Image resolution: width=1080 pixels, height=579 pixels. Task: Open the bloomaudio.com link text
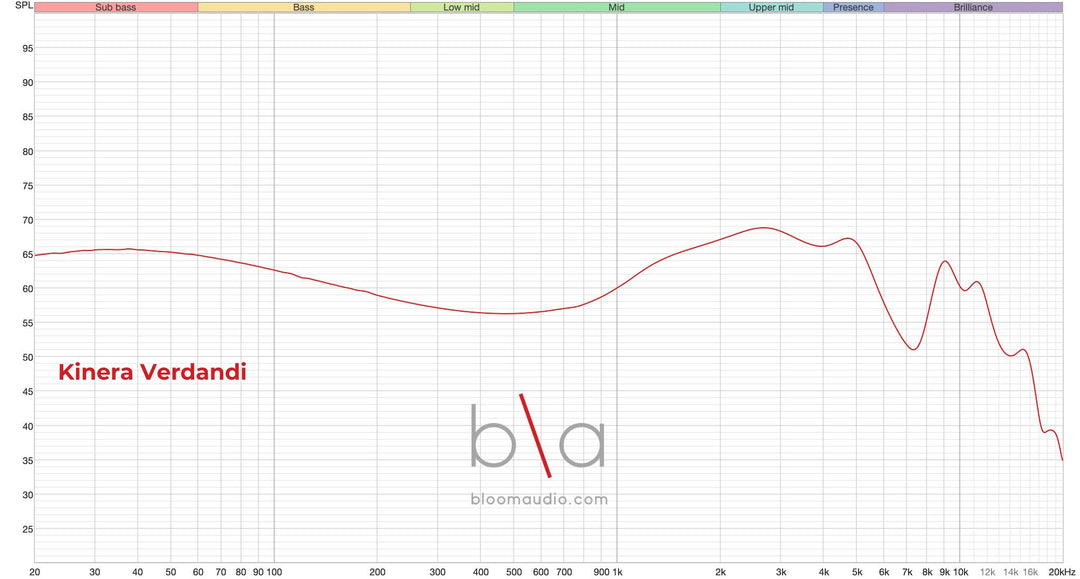[x=539, y=499]
